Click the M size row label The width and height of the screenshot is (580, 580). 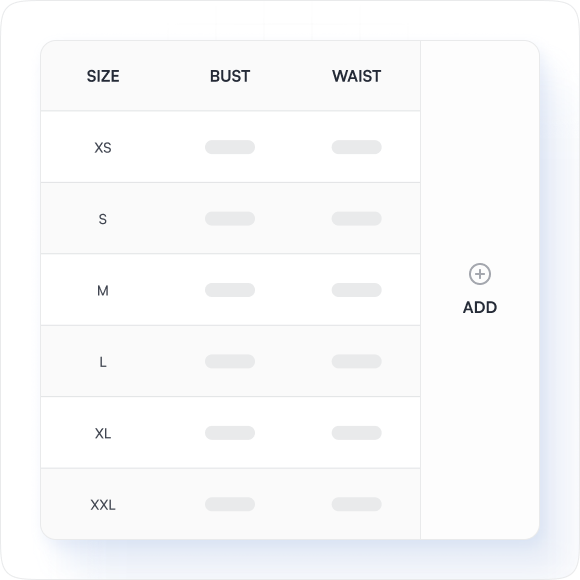103,290
